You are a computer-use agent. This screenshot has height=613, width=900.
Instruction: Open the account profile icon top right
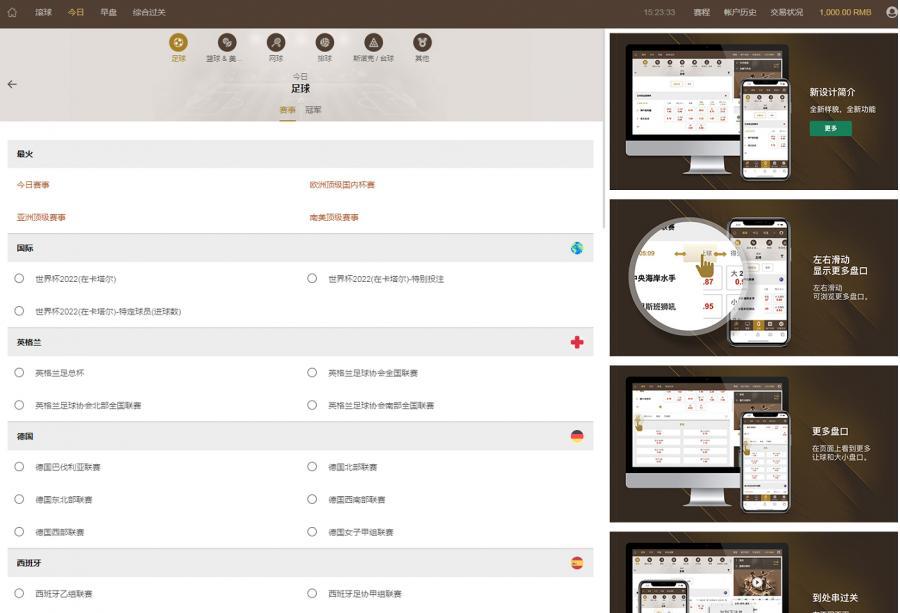889,12
